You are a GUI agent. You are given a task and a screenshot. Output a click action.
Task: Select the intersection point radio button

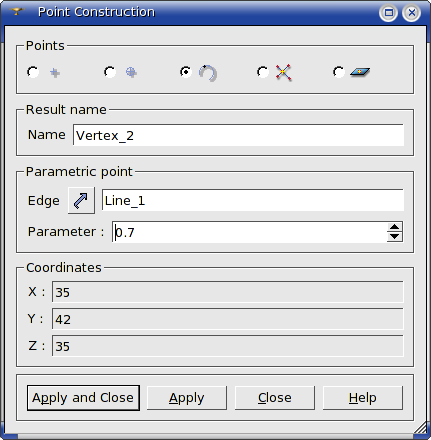click(263, 72)
